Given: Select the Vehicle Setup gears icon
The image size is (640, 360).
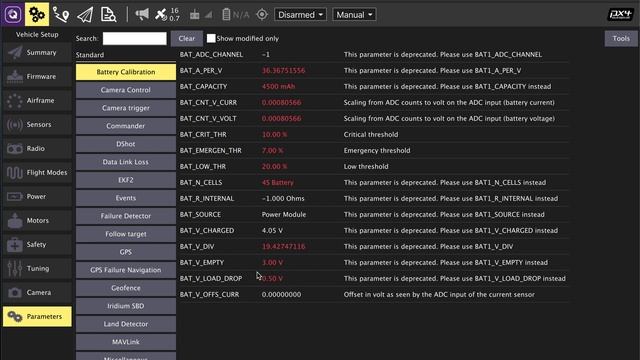Looking at the screenshot, I should (x=37, y=14).
